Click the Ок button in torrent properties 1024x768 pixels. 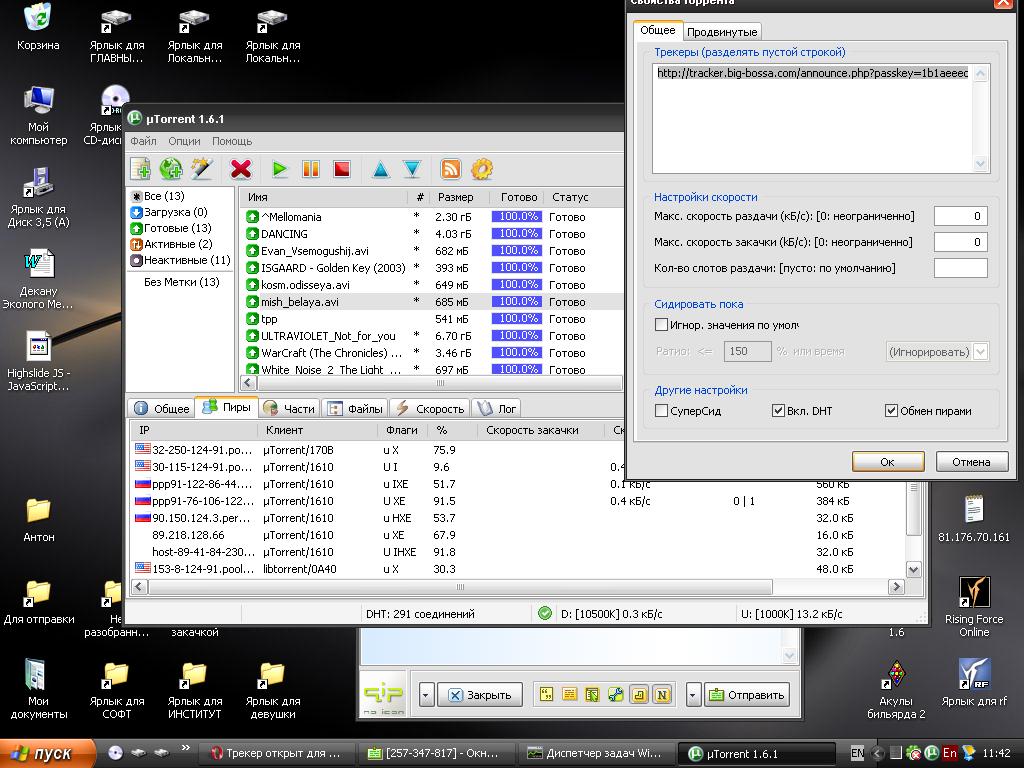click(888, 462)
